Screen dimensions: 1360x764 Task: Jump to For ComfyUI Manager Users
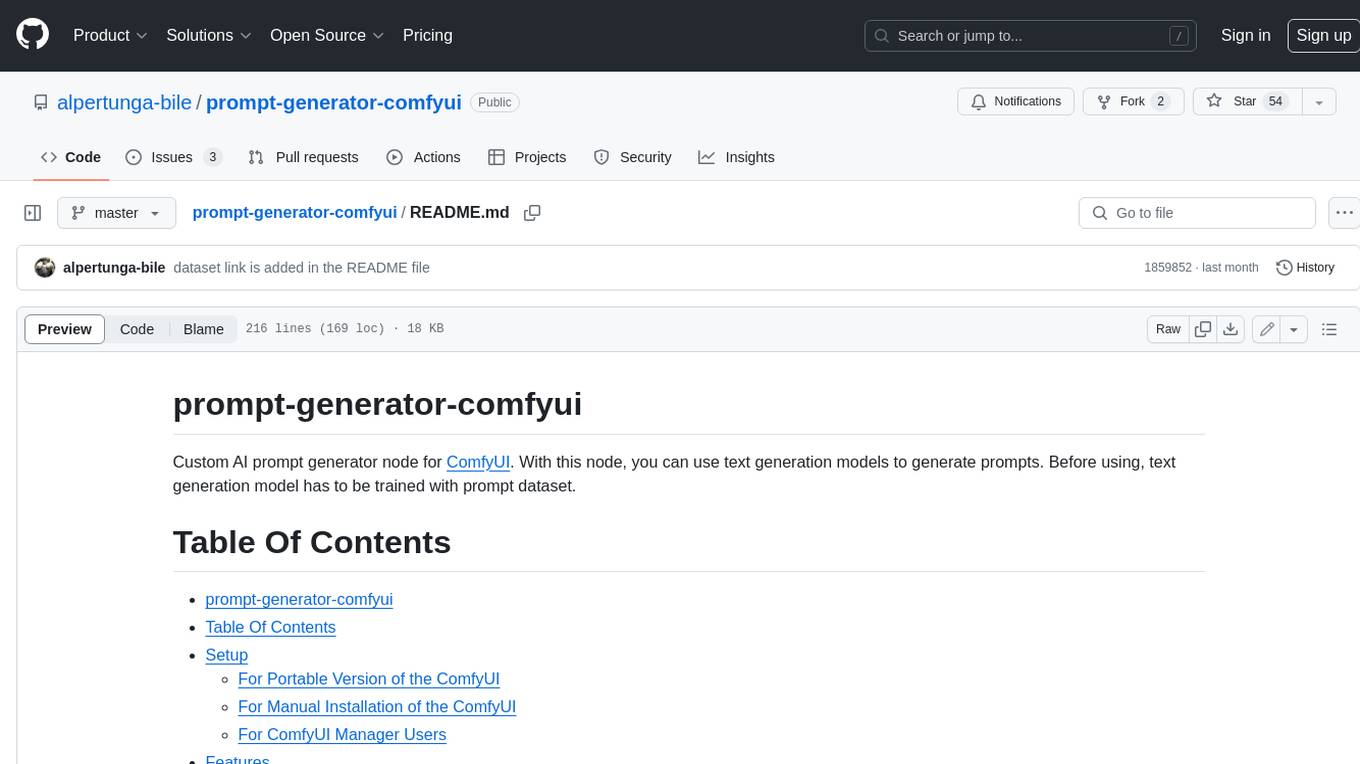(342, 735)
